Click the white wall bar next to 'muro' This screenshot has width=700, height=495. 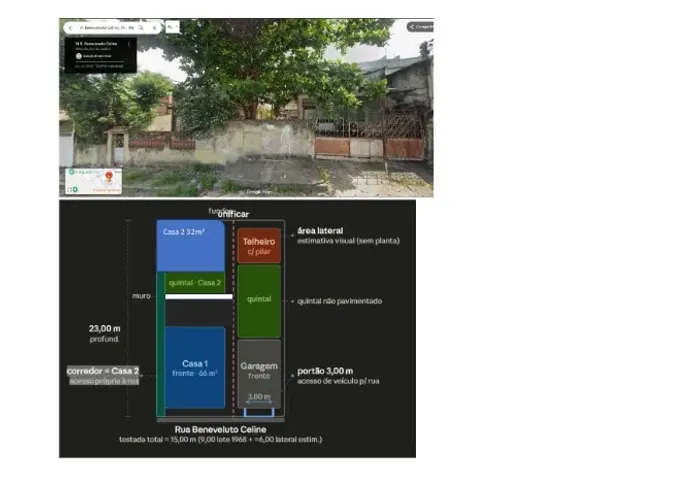(x=199, y=296)
